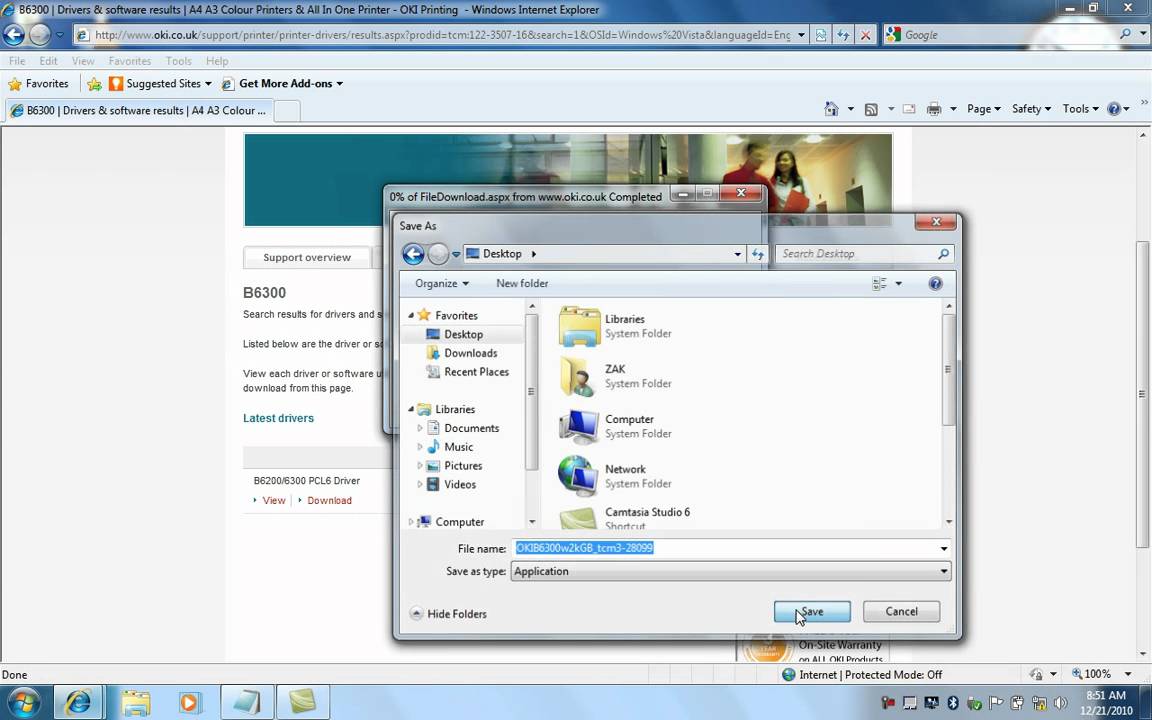The image size is (1152, 720).
Task: Open the Safety command bar menu
Action: 1031,109
